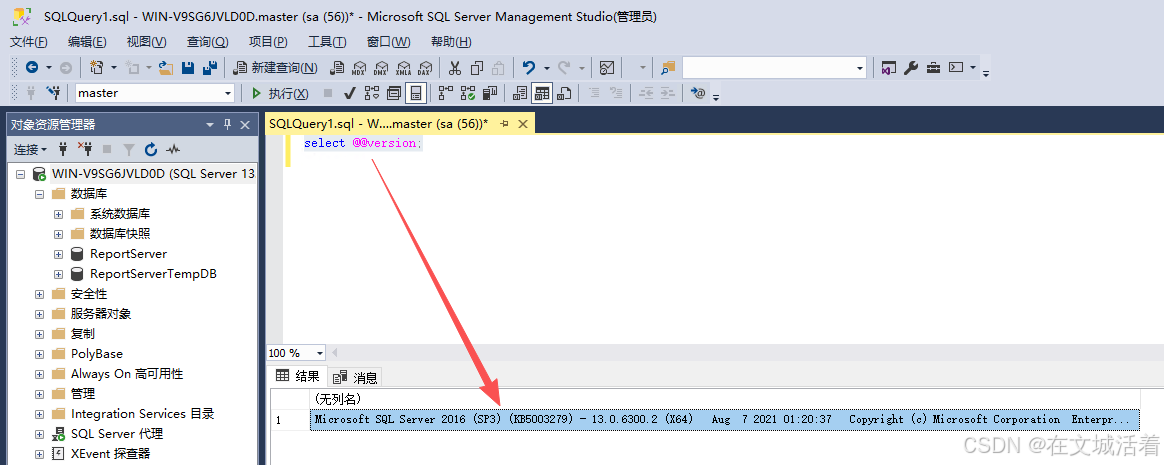Toggle results to text mode

[520, 93]
